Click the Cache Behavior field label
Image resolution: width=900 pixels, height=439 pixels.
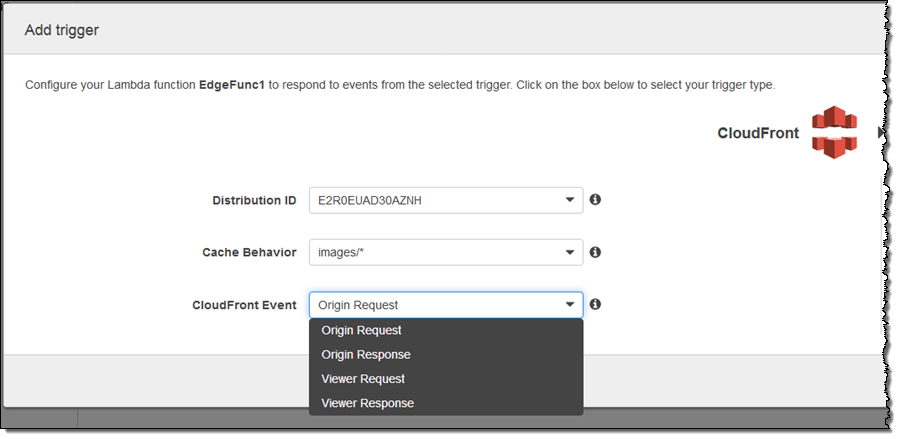(x=249, y=252)
